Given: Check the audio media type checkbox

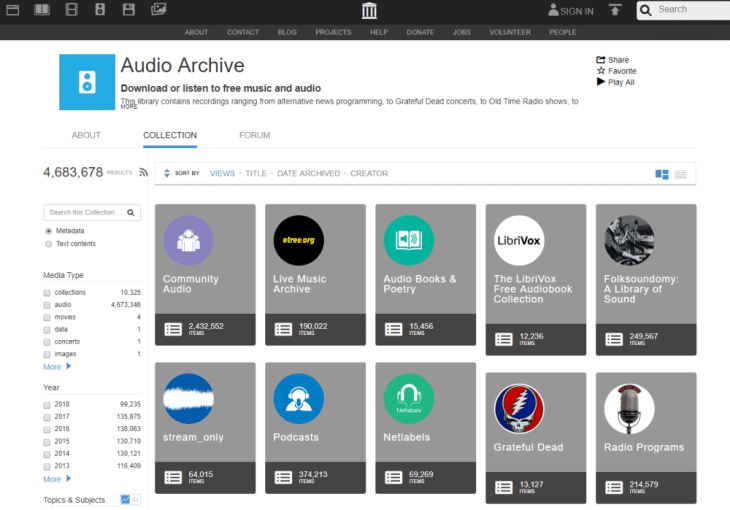Looking at the screenshot, I should [47, 305].
